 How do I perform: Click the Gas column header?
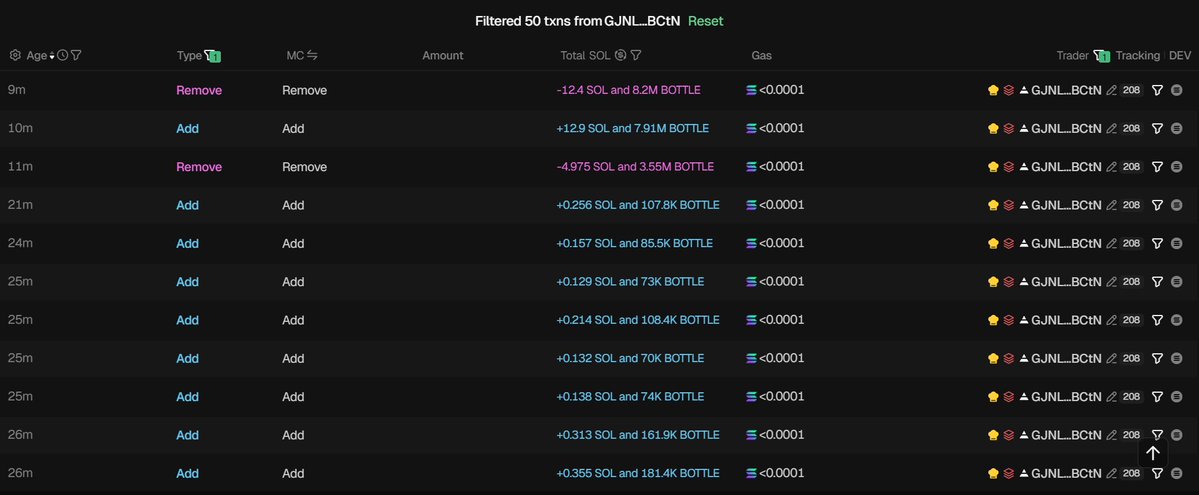coord(762,55)
